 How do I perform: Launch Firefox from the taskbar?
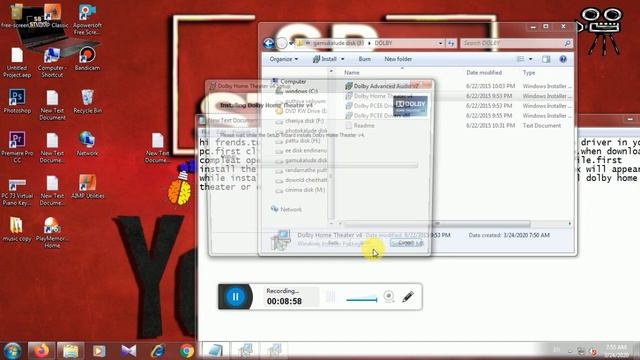coord(41,351)
